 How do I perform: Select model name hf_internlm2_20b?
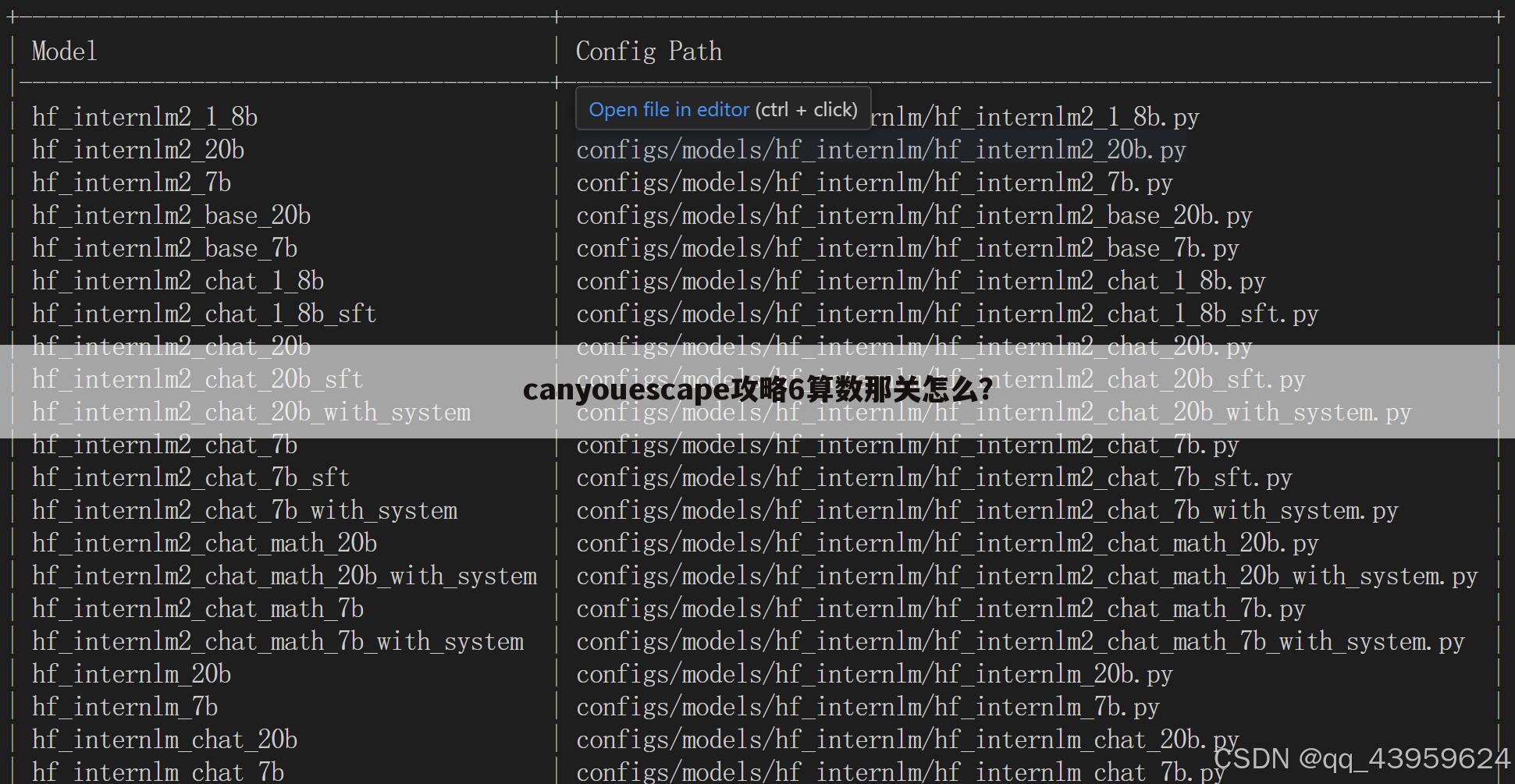click(x=138, y=150)
